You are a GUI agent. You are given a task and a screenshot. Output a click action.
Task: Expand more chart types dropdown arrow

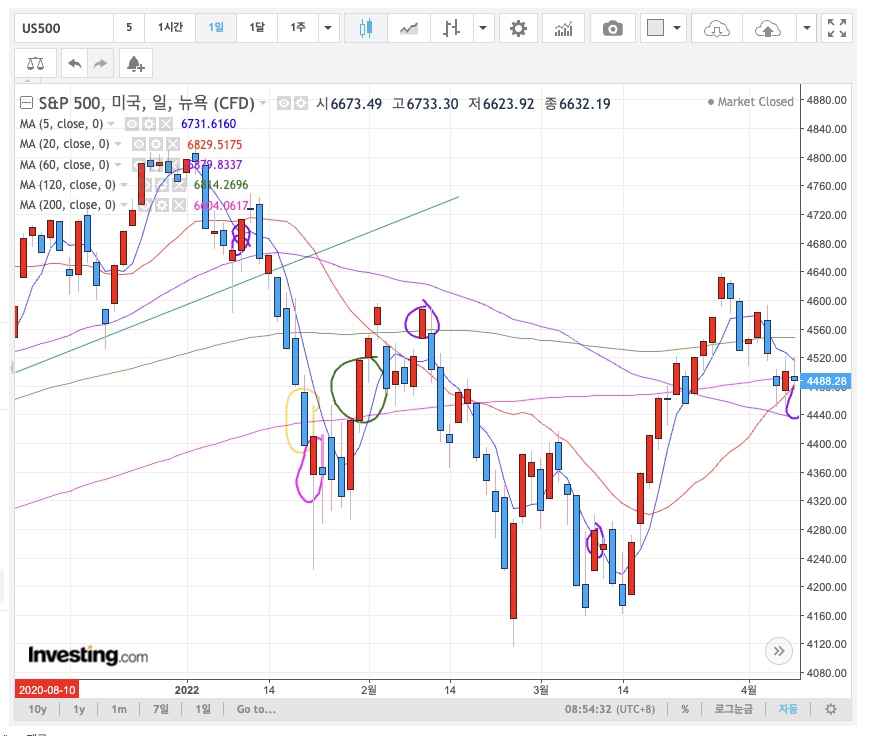pyautogui.click(x=483, y=28)
